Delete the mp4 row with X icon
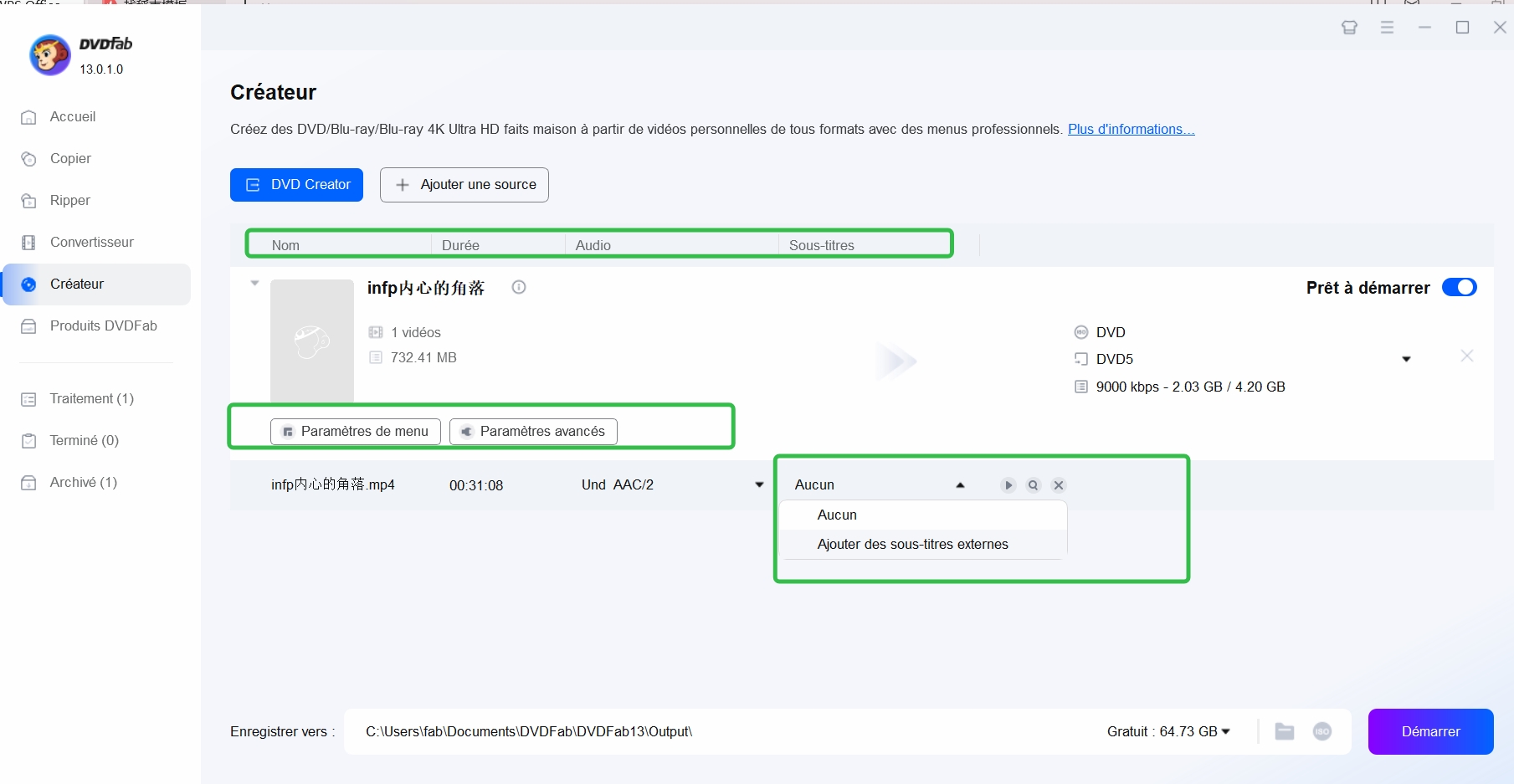 pos(1059,485)
